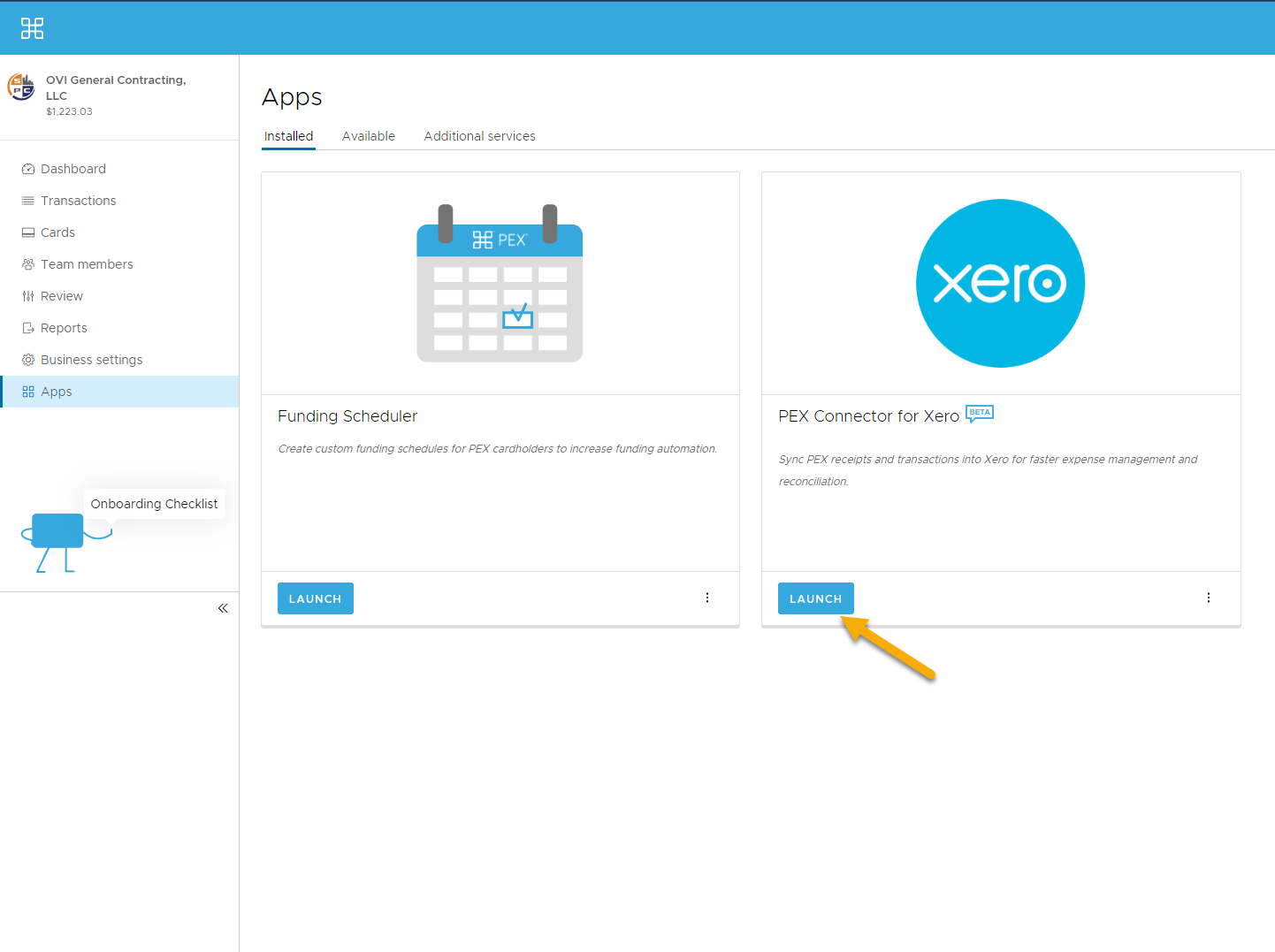Select the Installed tab
This screenshot has height=952, width=1275.
288,136
